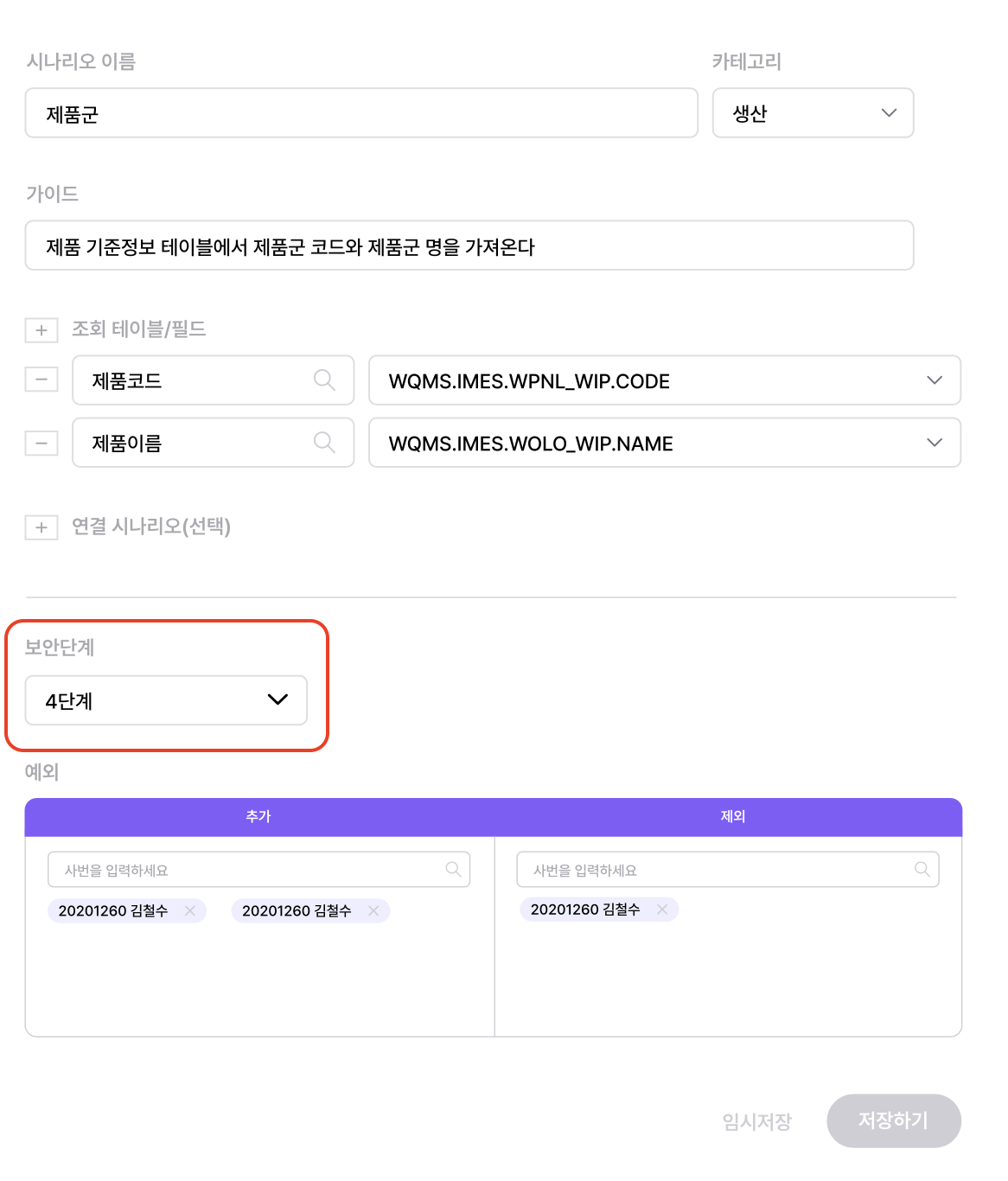Open the 보안단계 dropdown showing 4단계
The image size is (1008, 1181).
click(277, 700)
